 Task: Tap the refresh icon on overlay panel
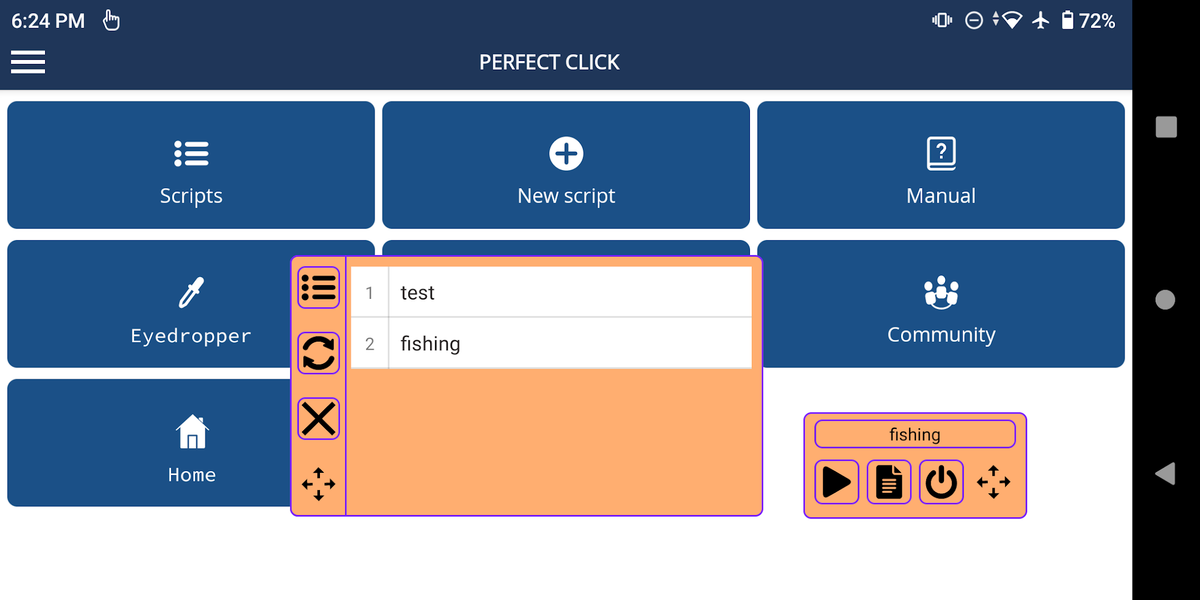click(x=318, y=353)
